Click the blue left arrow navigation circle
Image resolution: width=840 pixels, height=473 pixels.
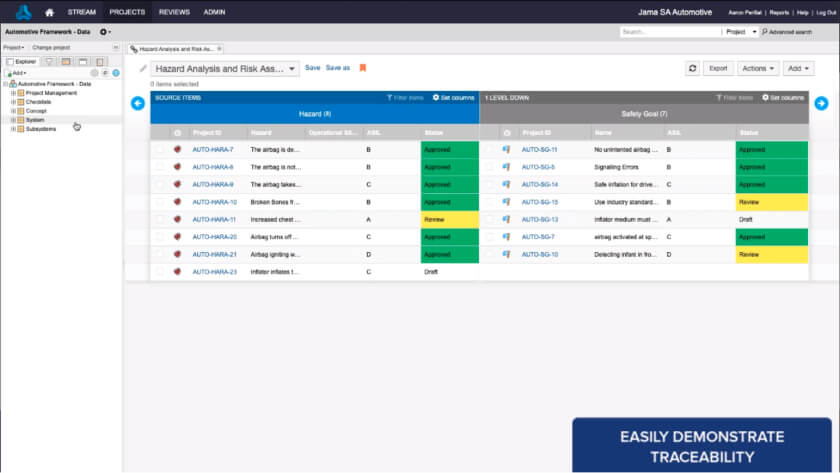pos(138,103)
